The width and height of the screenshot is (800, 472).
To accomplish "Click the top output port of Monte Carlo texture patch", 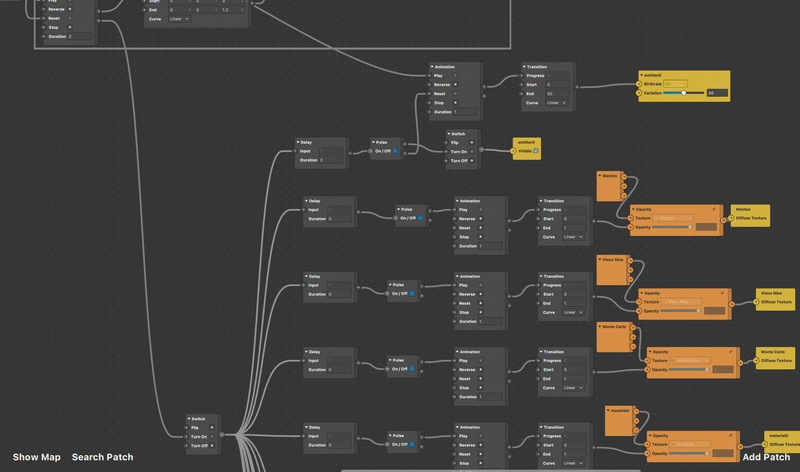I will coord(633,328).
